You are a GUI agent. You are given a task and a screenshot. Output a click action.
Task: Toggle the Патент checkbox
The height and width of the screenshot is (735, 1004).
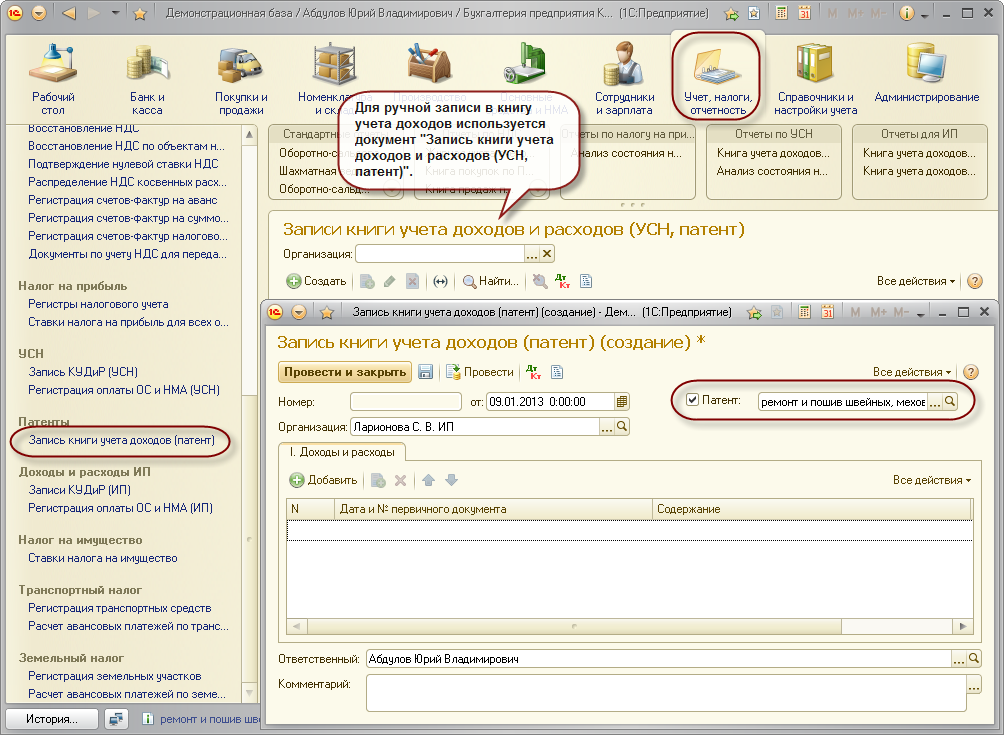click(692, 400)
